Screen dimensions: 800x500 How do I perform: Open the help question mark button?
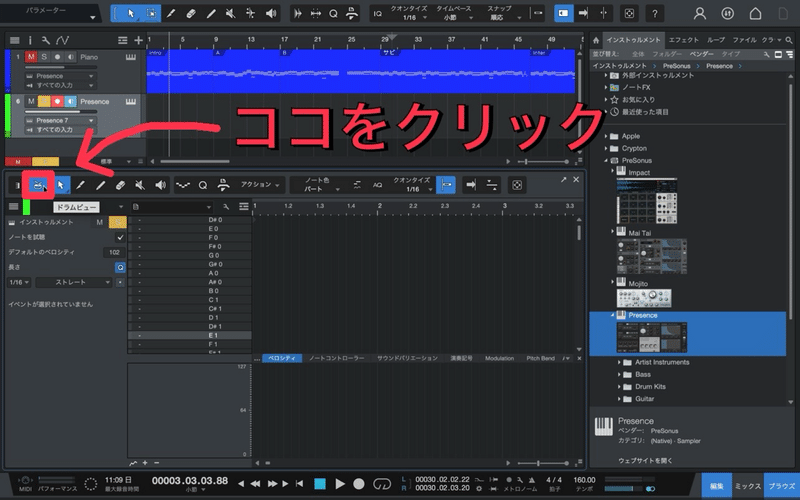tap(655, 14)
